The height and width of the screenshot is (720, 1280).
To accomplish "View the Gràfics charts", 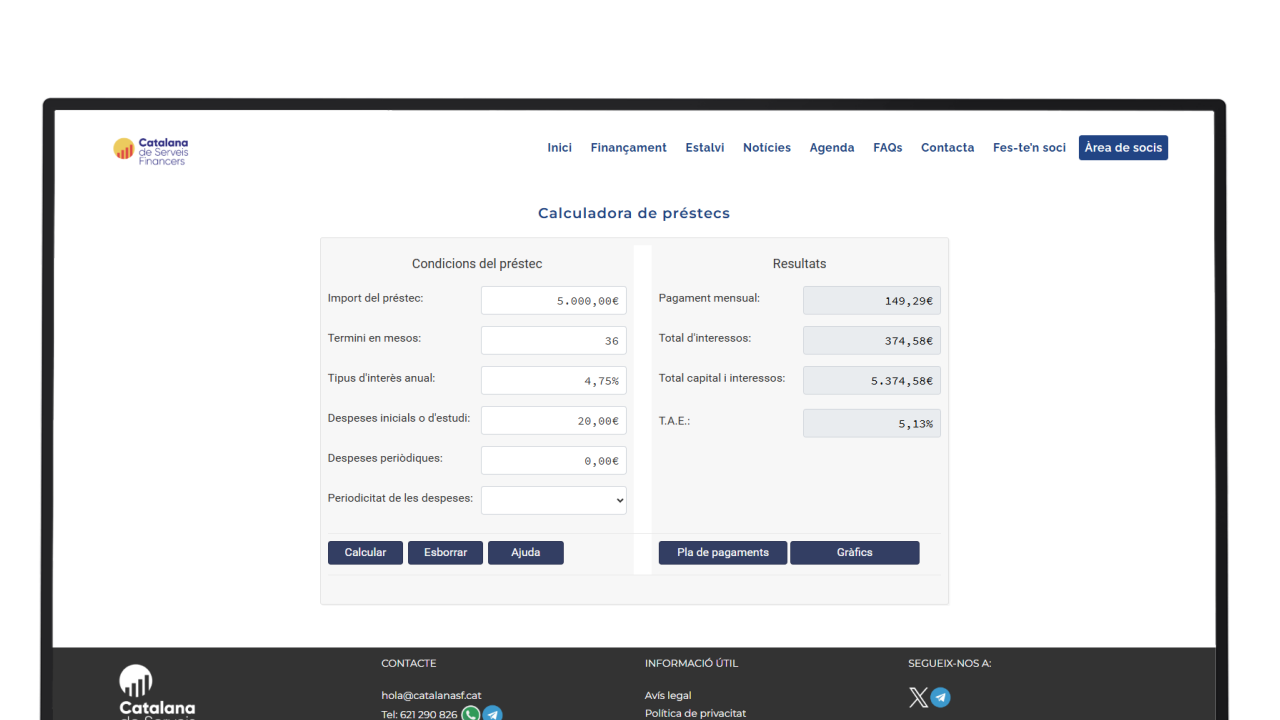I will [854, 553].
